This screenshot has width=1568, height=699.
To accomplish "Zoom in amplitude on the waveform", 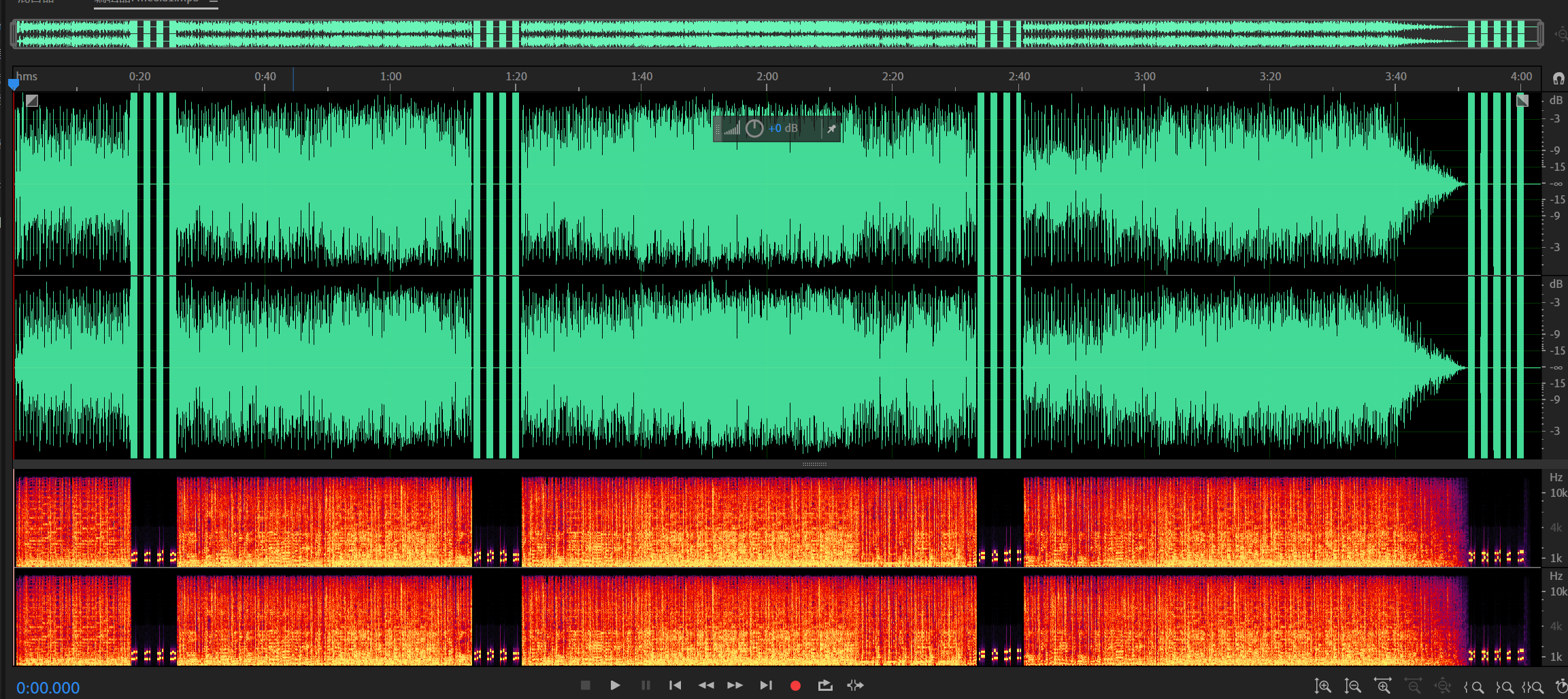I will point(1322,687).
